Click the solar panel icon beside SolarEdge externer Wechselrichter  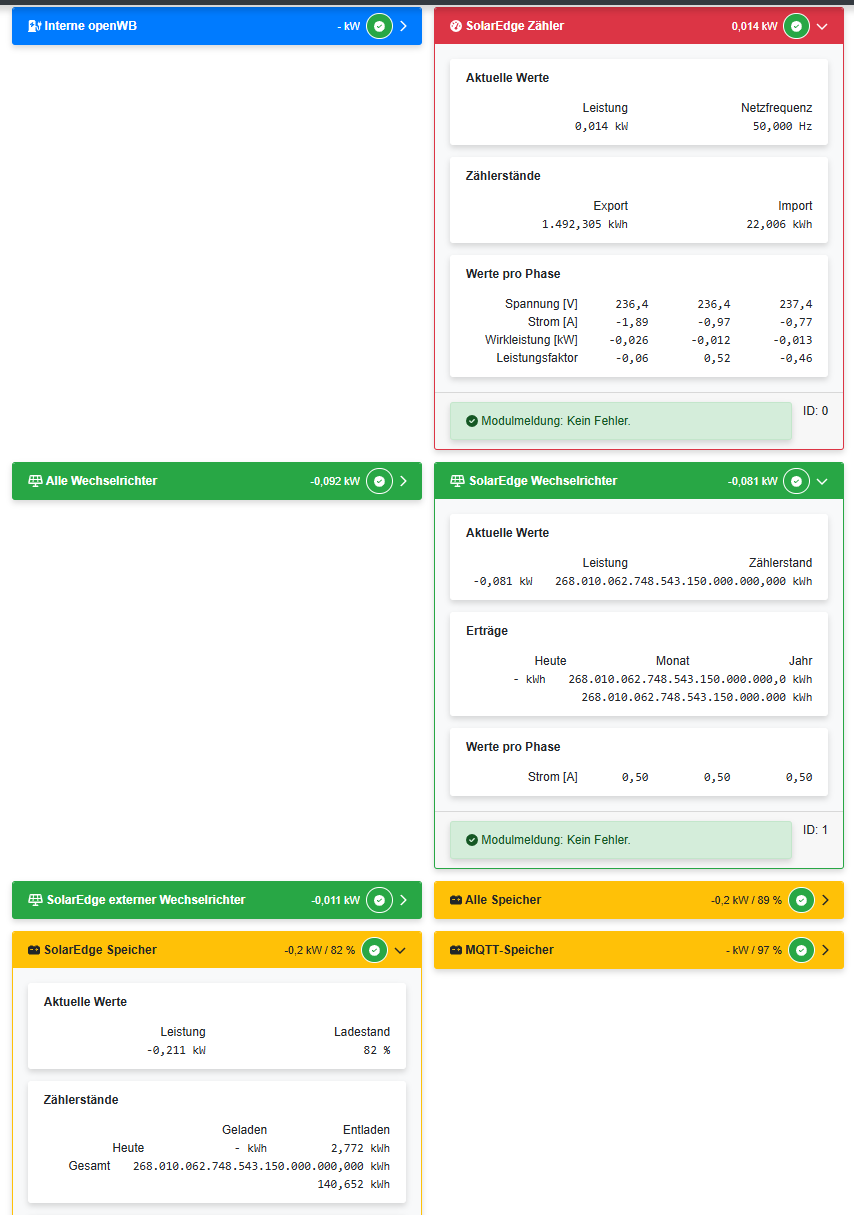pos(35,900)
